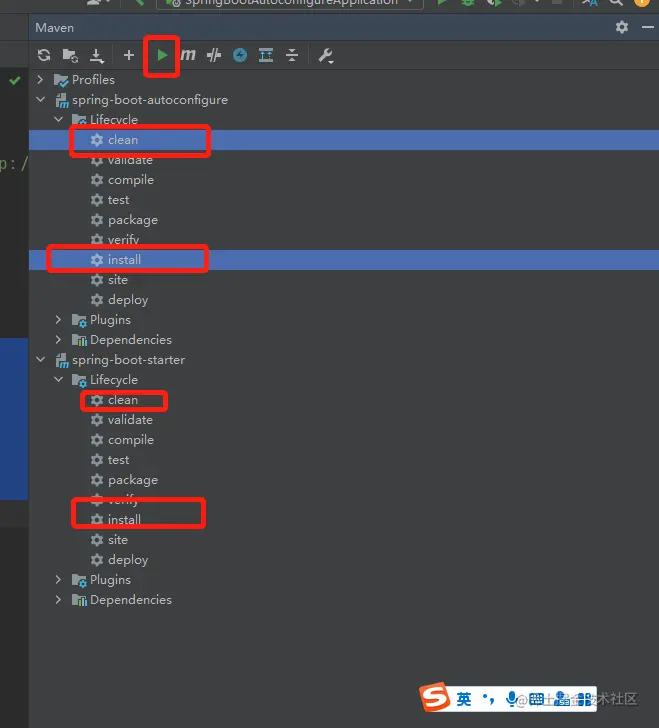Expand Dependencies under spring-boot-autoconfigure
659x728 pixels.
(59, 339)
